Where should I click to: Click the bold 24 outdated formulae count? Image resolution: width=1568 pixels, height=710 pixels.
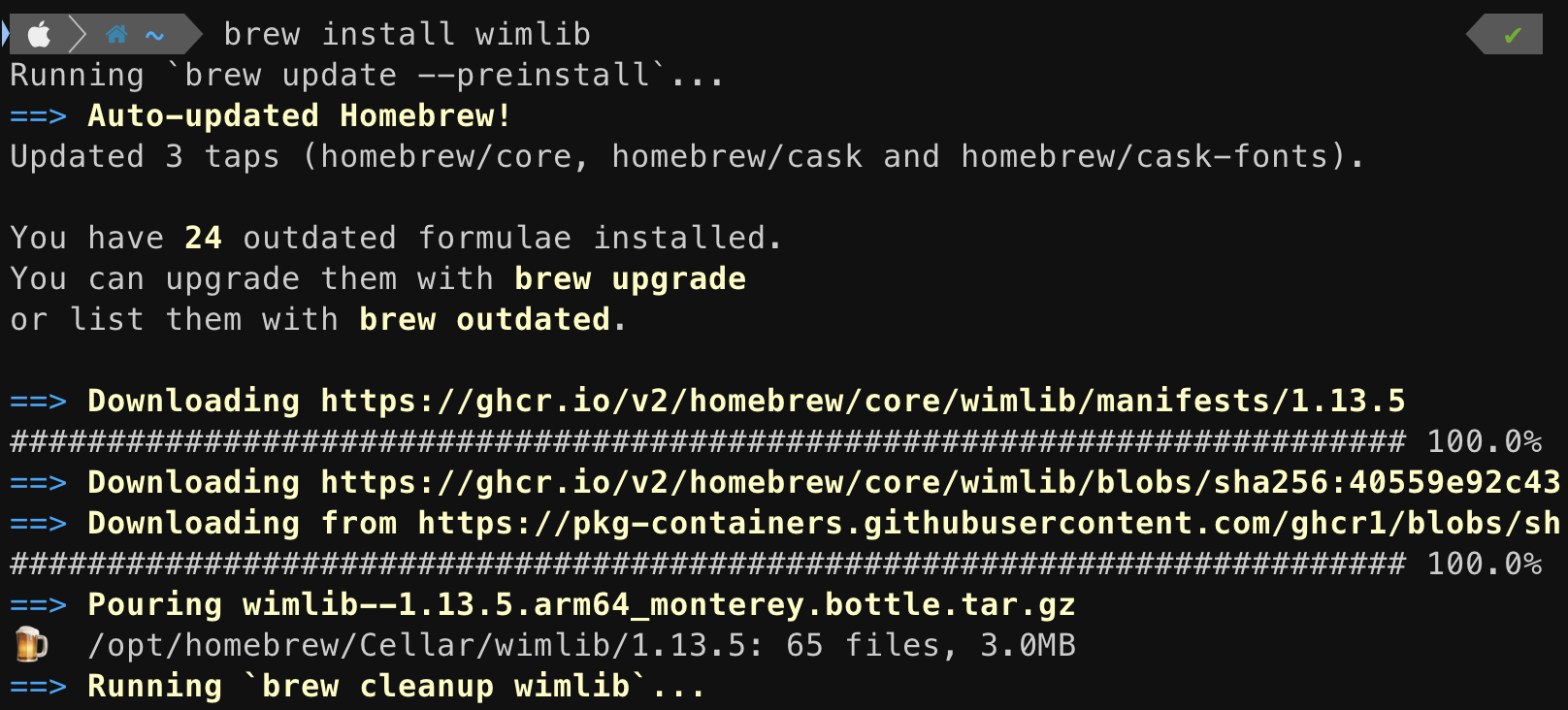point(204,237)
